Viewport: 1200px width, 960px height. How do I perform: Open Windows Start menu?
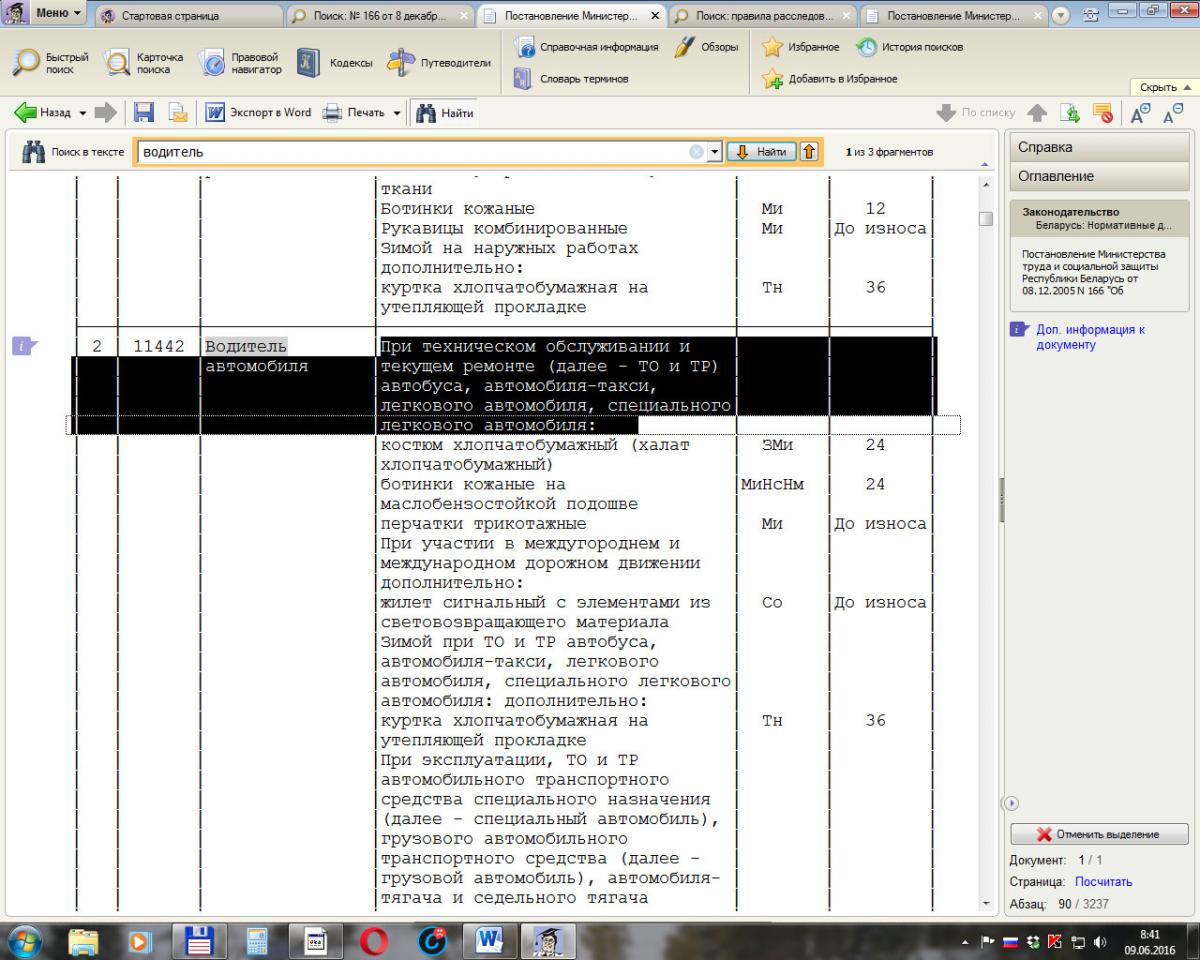[x=23, y=940]
